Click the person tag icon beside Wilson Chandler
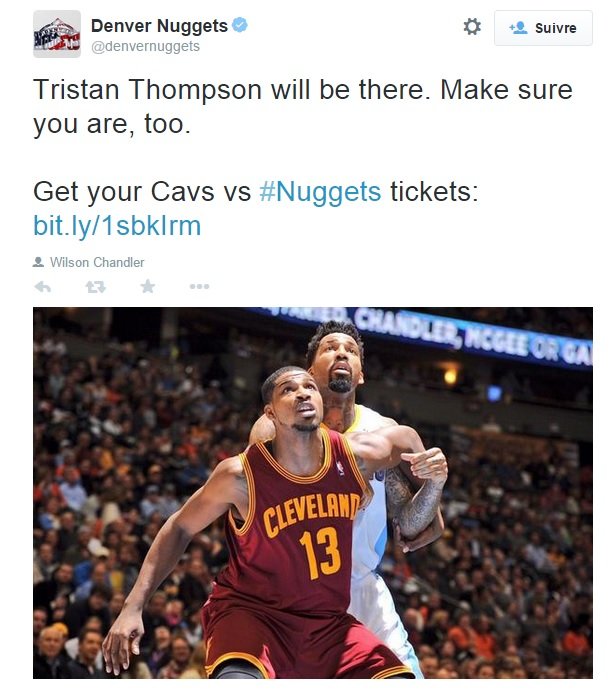The width and height of the screenshot is (611, 691). 38,262
